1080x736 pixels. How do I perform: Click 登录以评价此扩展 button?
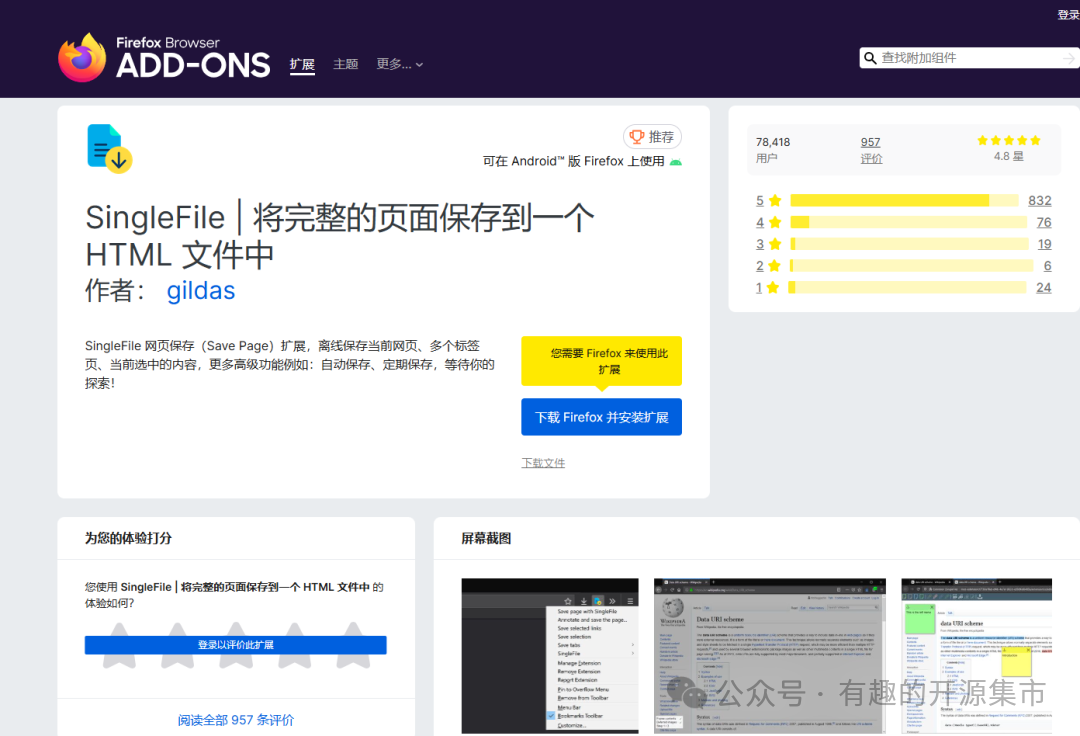tap(235, 645)
